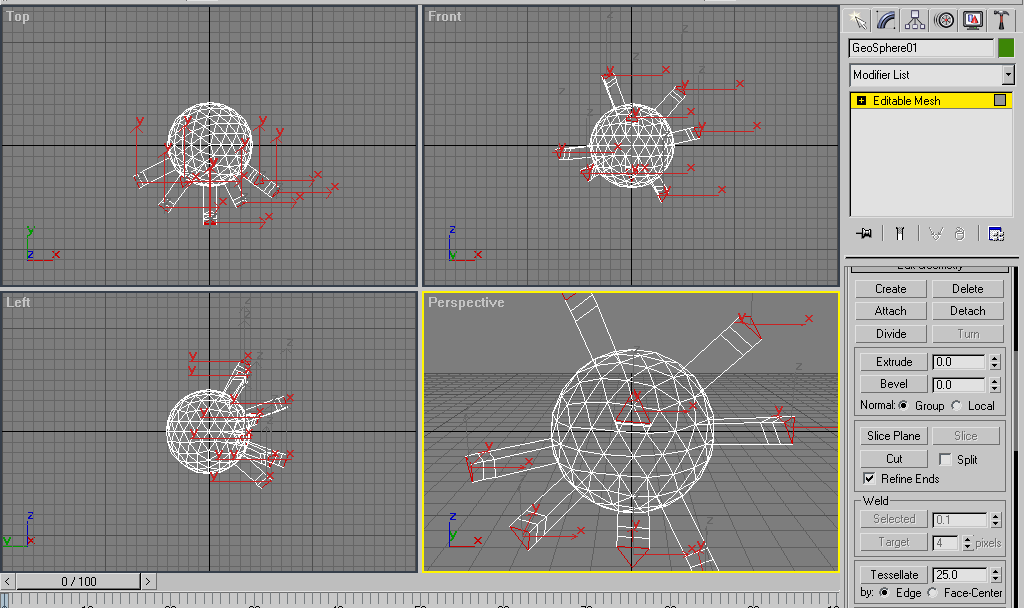Click the Tessellate 25.0 value field

point(960,575)
